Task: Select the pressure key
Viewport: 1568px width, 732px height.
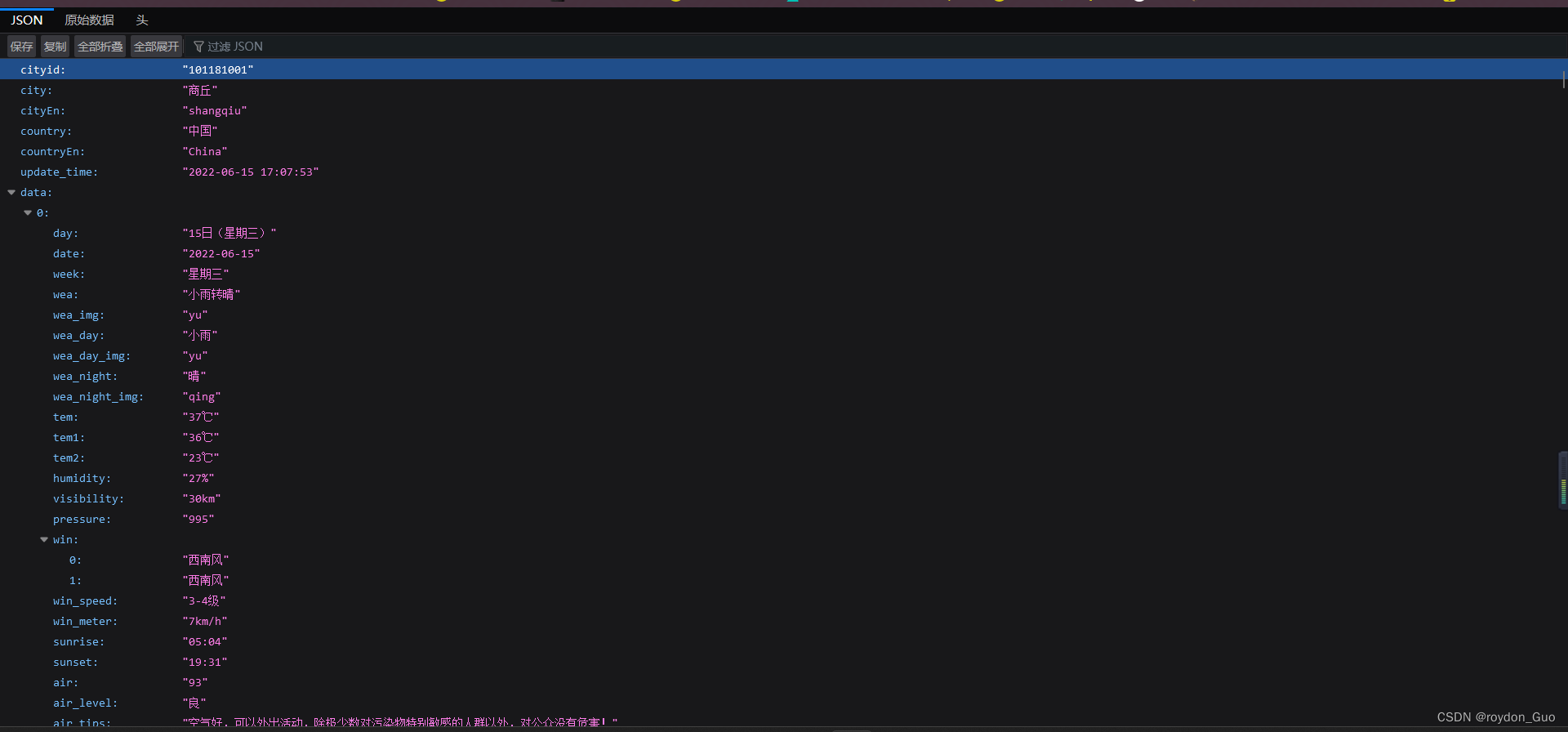Action: (82, 519)
